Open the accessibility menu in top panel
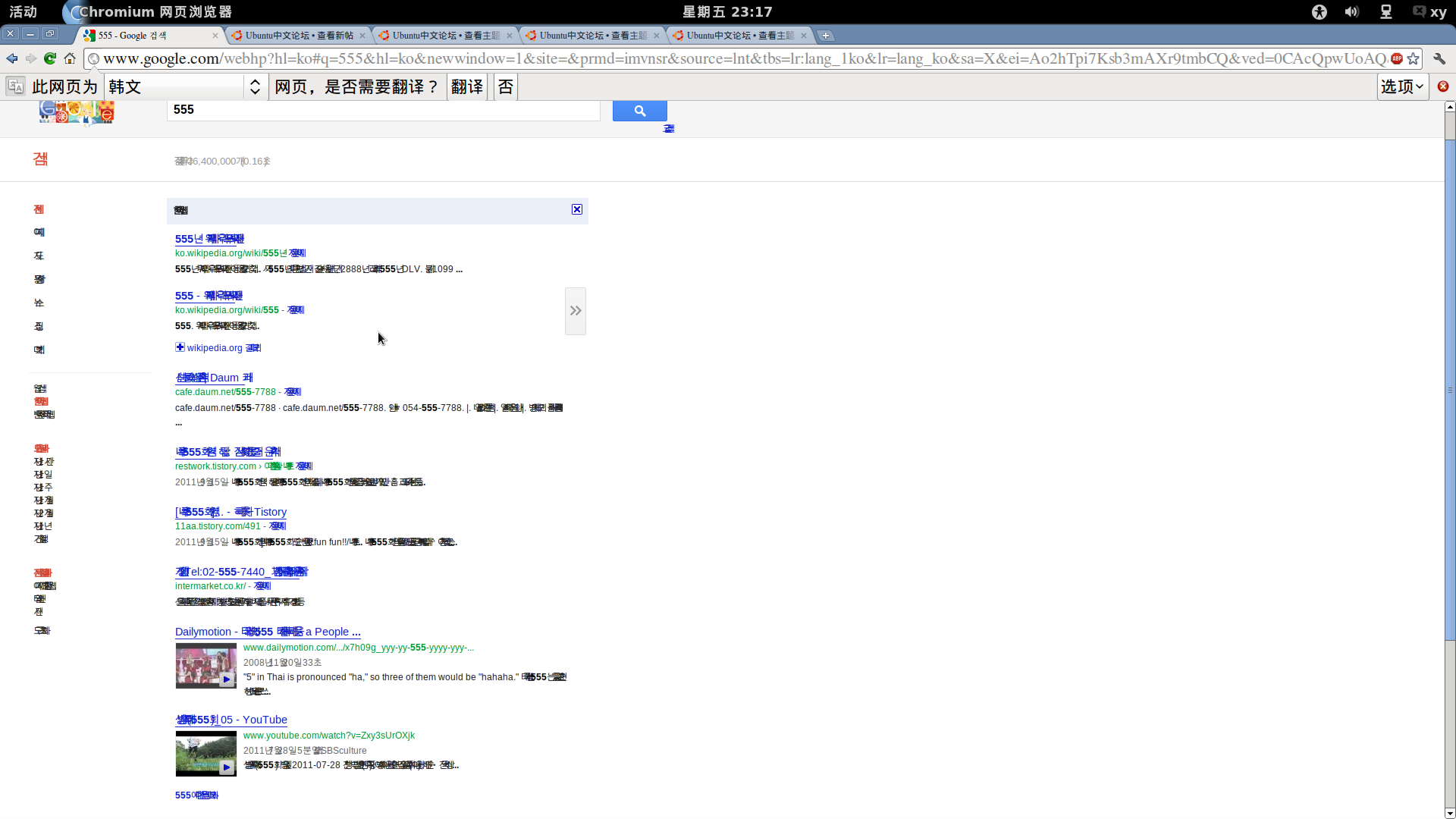 point(1319,11)
